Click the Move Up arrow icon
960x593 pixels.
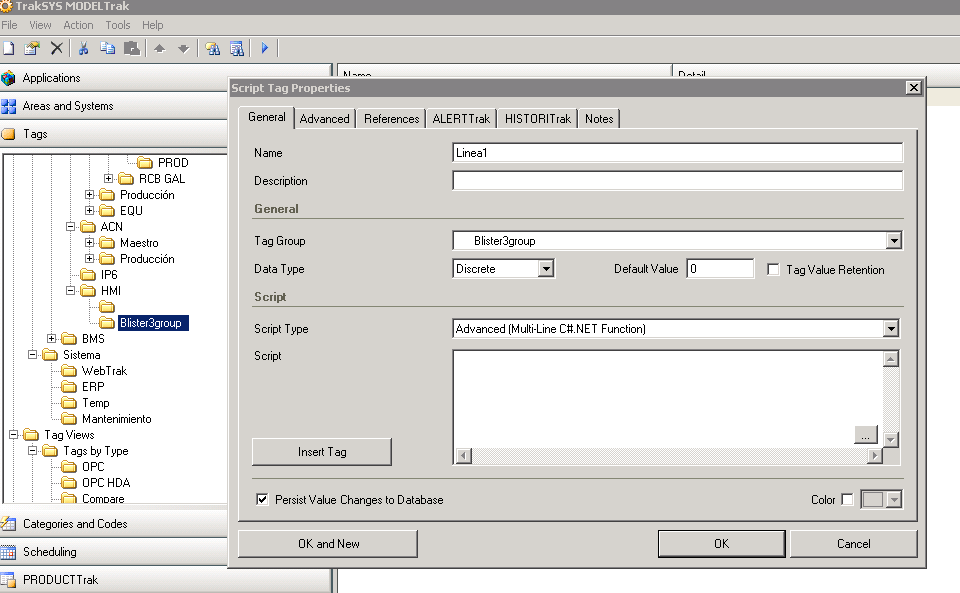pos(159,49)
